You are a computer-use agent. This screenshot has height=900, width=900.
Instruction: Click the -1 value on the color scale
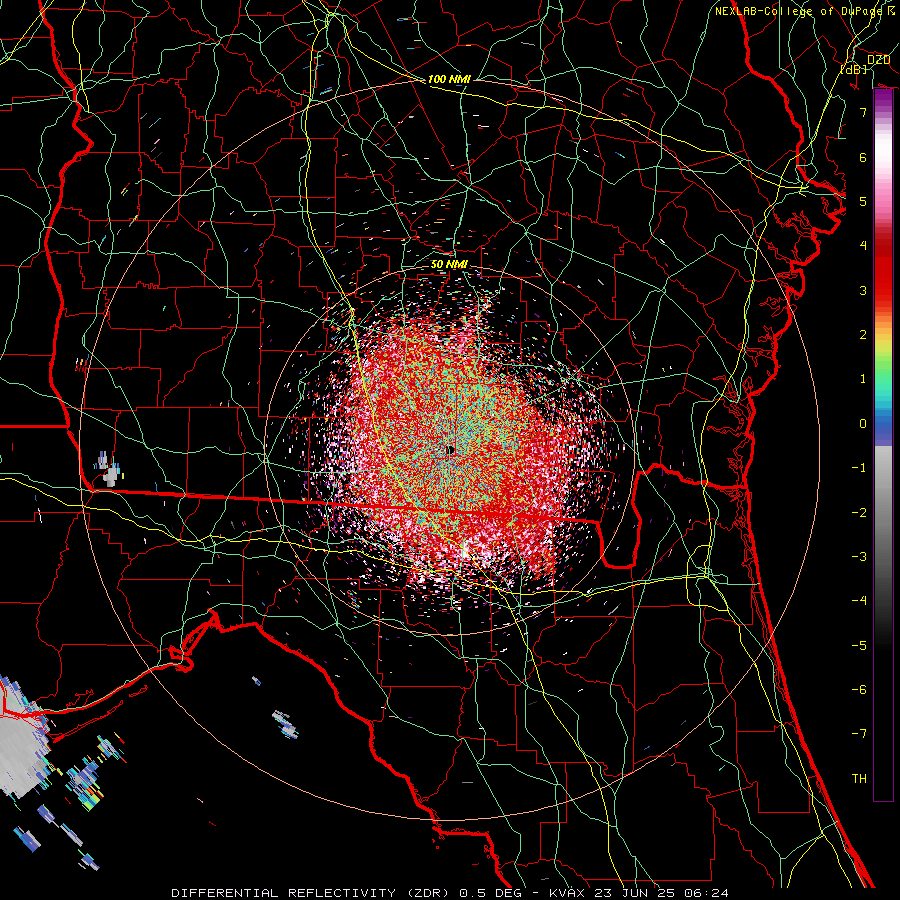click(x=859, y=468)
